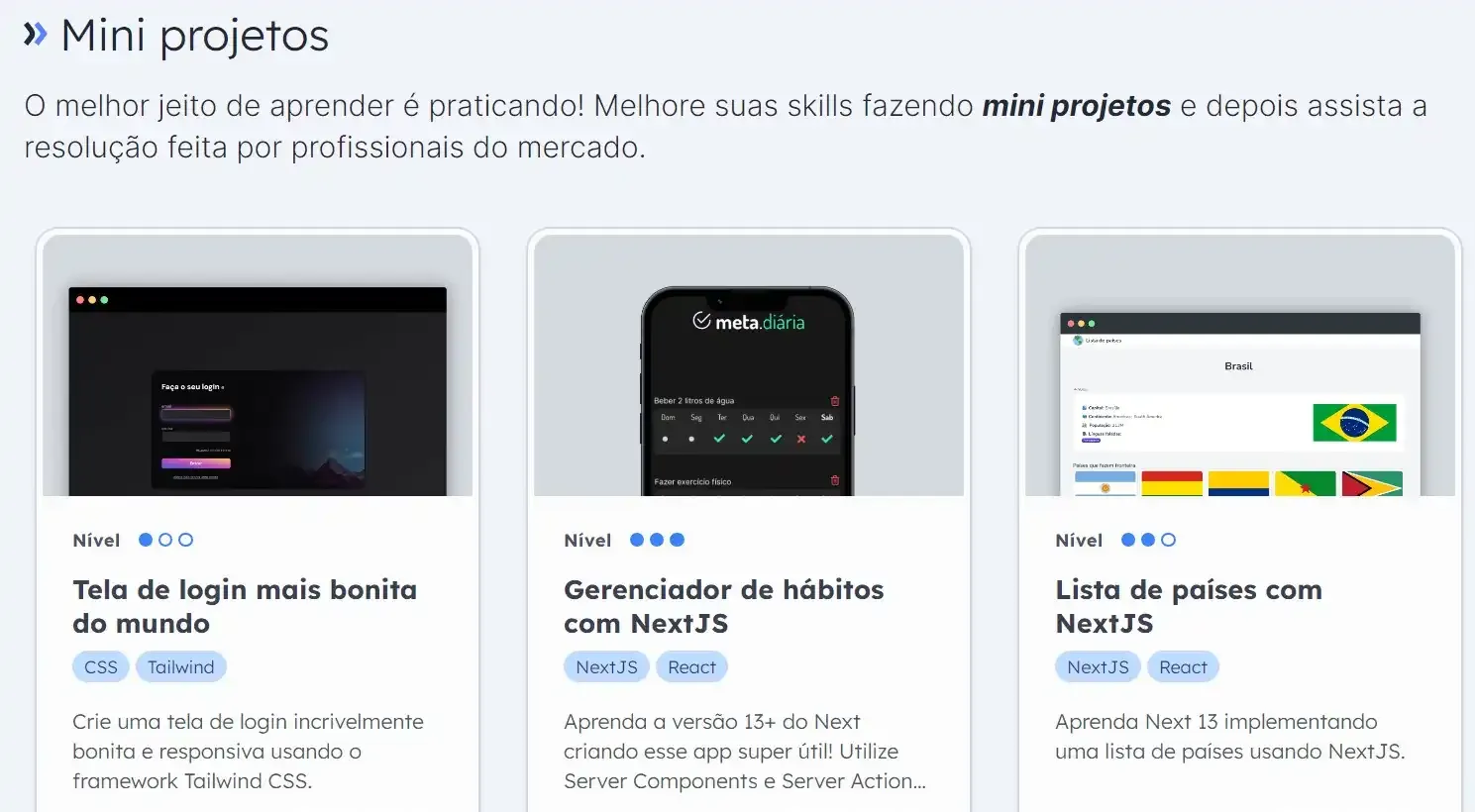Click React tag on habit manager card

click(691, 667)
